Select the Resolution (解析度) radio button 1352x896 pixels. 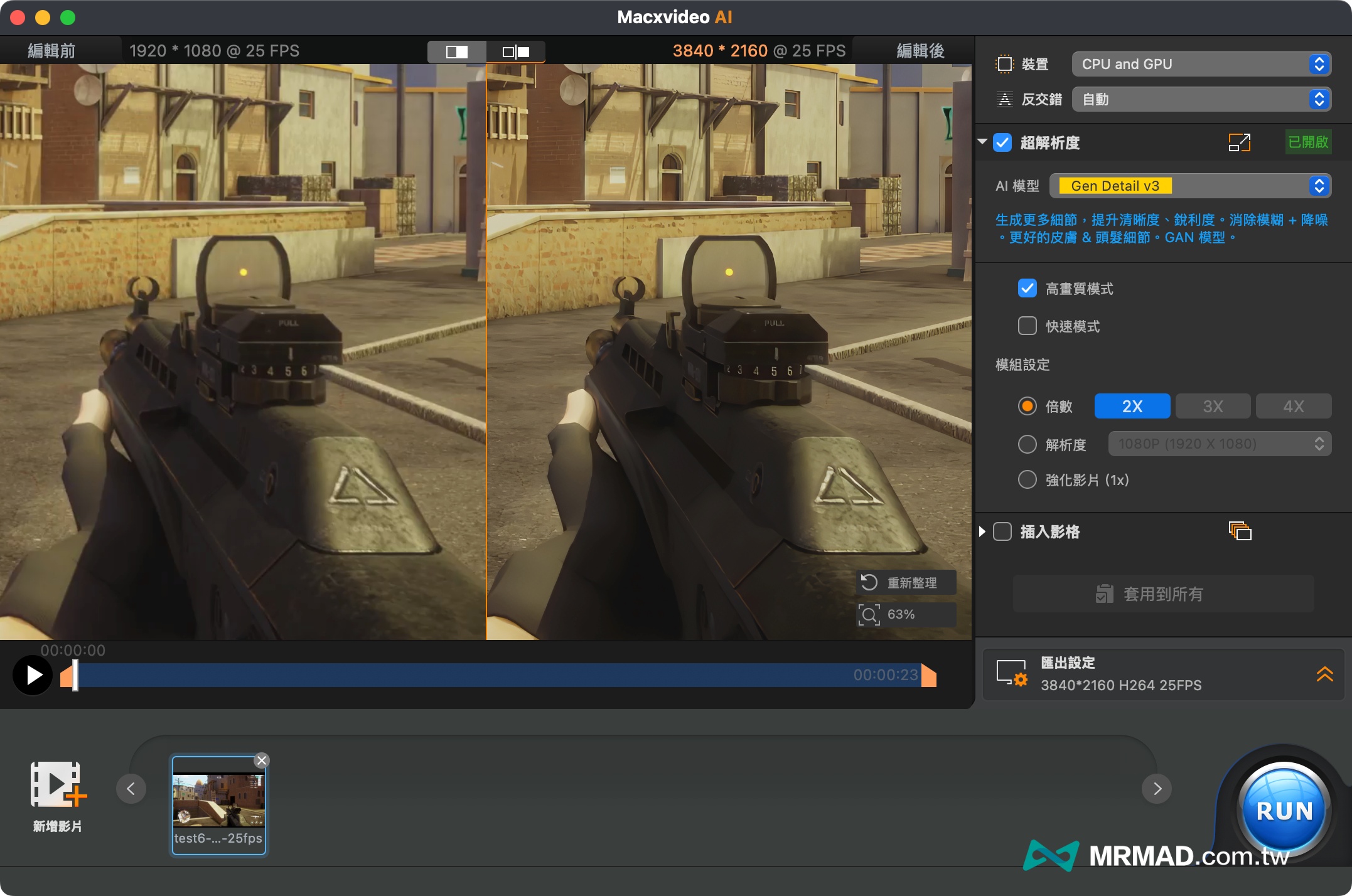pos(1027,444)
